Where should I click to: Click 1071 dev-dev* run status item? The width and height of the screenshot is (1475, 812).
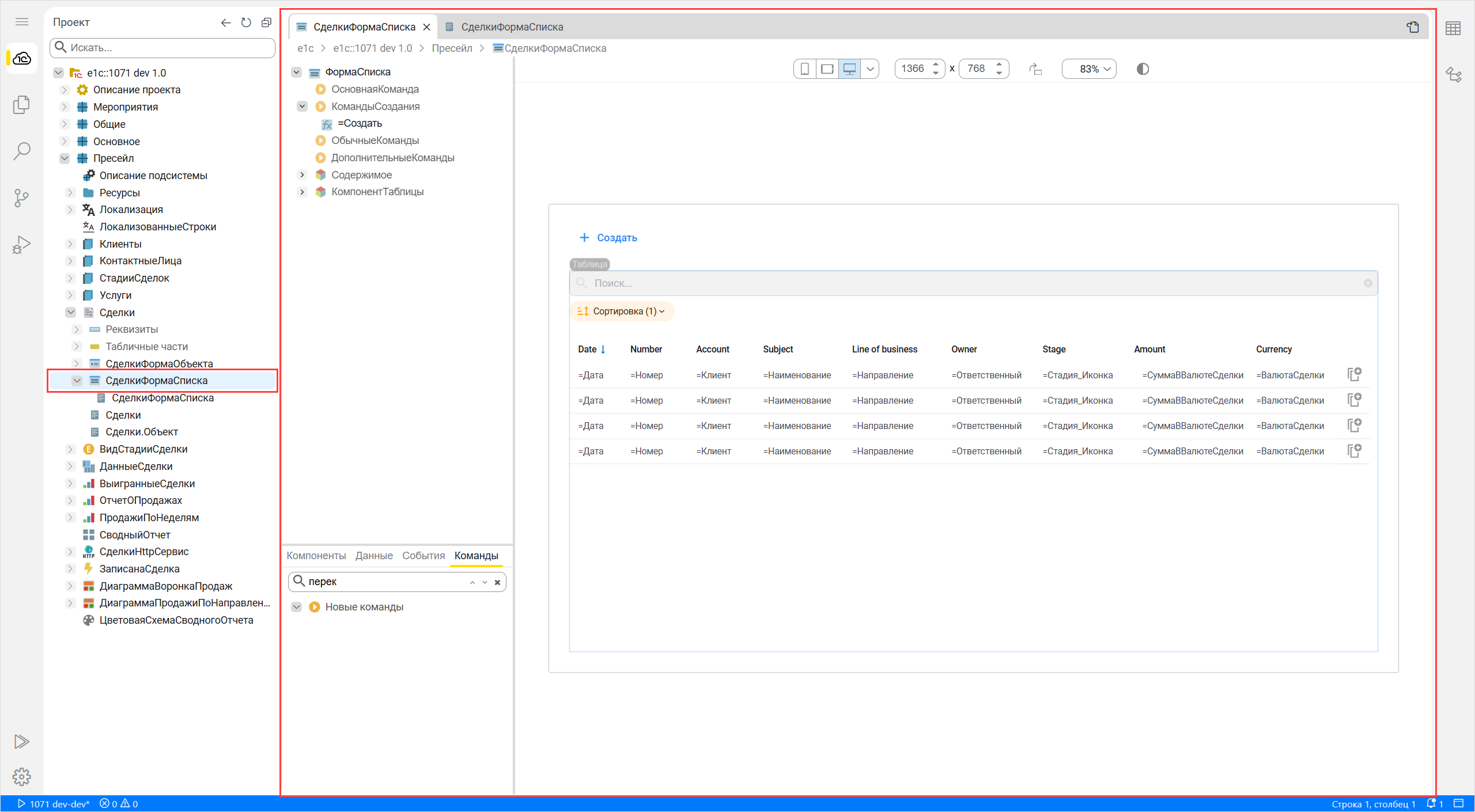click(x=54, y=804)
